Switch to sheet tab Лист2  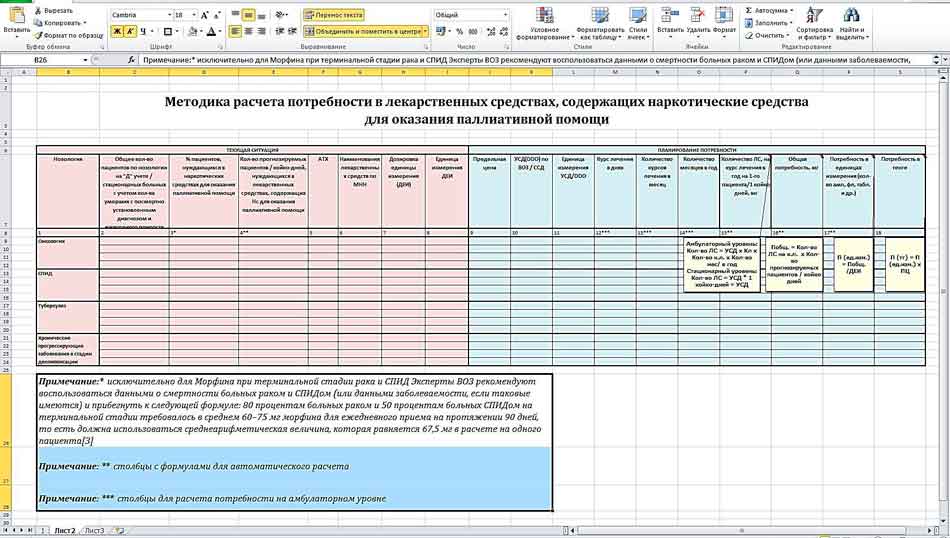tap(65, 531)
